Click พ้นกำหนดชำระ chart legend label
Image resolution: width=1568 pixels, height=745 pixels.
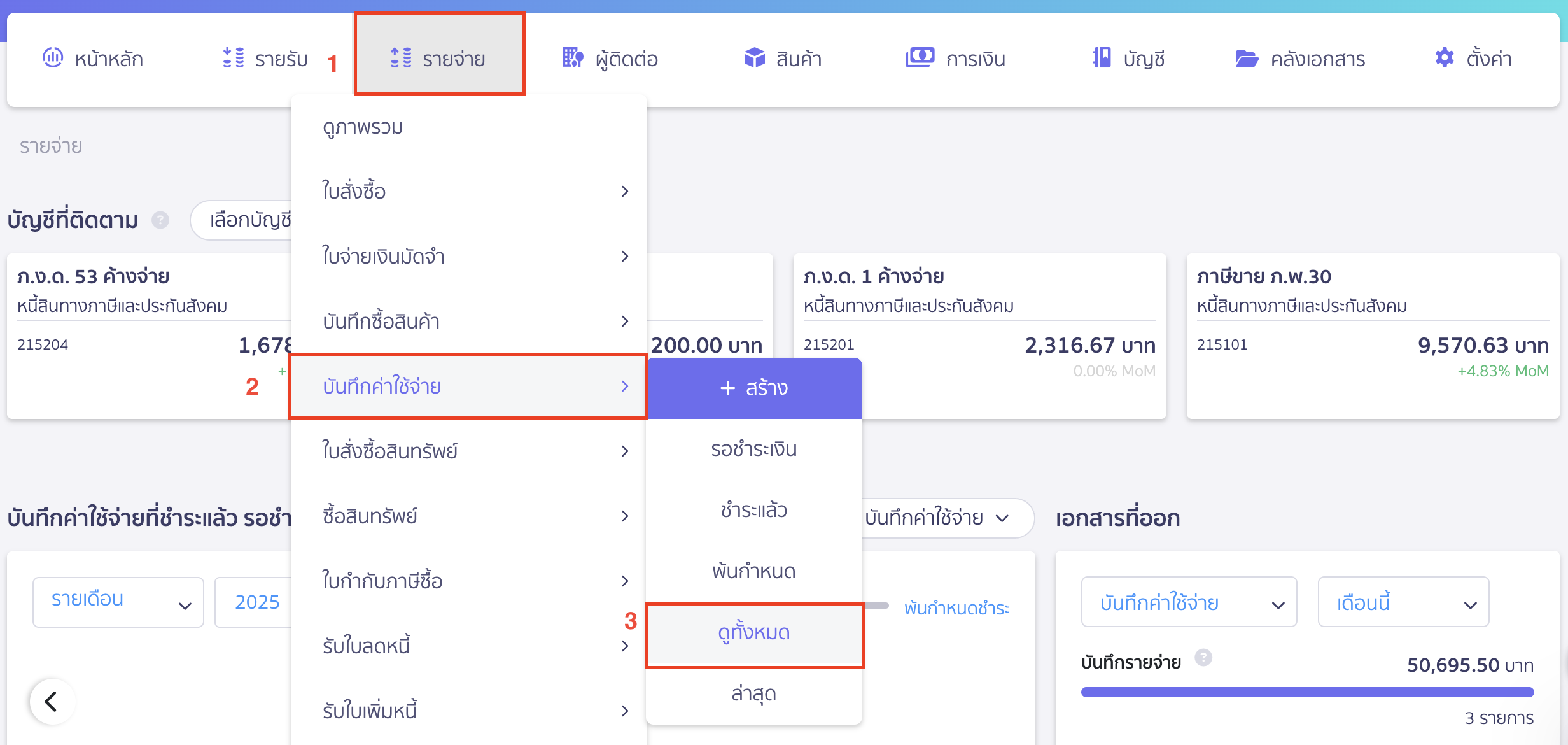(956, 608)
